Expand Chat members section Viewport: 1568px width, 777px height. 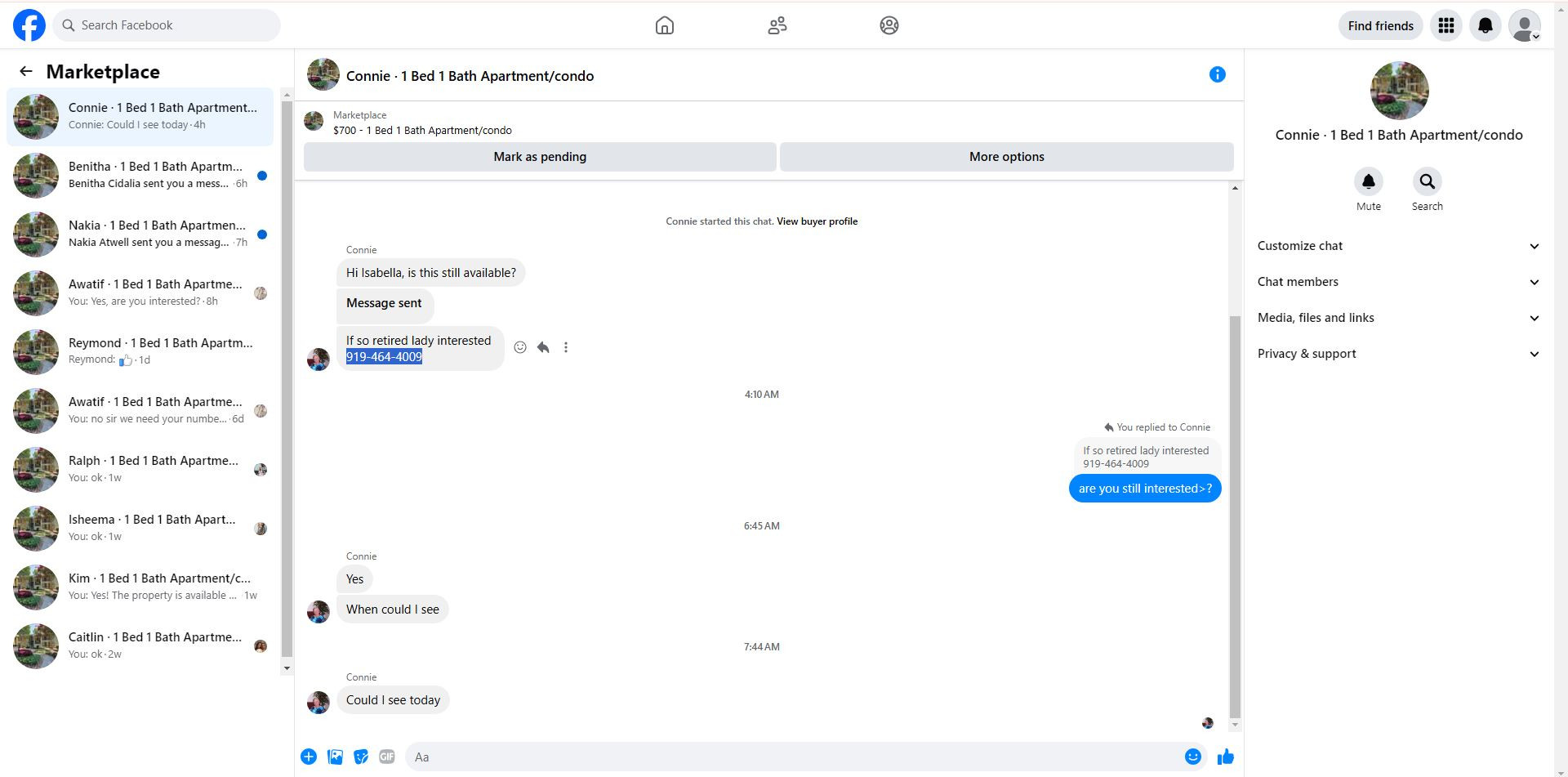coord(1398,282)
